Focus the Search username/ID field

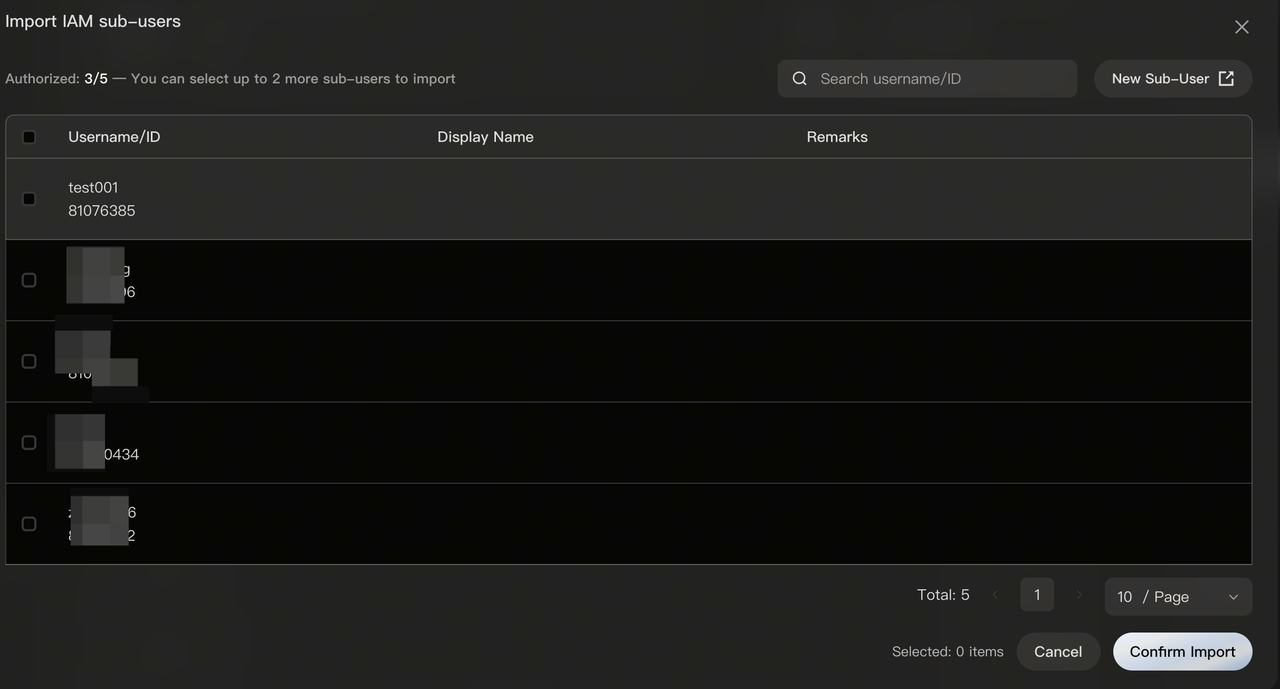(927, 79)
